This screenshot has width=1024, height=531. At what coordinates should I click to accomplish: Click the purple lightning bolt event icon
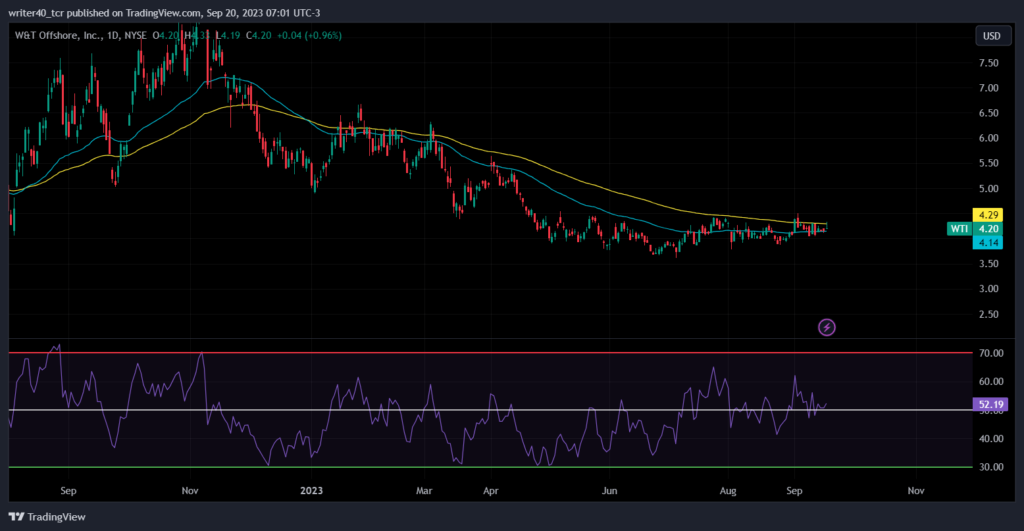pos(827,327)
